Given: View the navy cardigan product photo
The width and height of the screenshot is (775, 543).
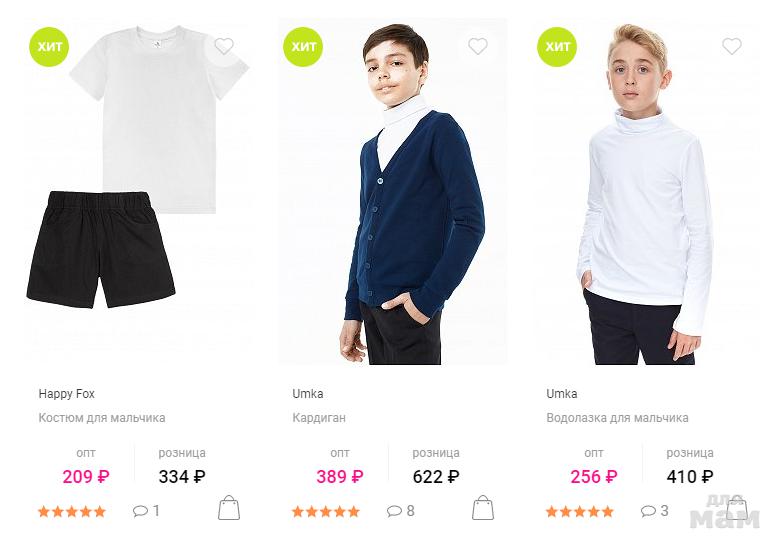Looking at the screenshot, I should (x=392, y=191).
